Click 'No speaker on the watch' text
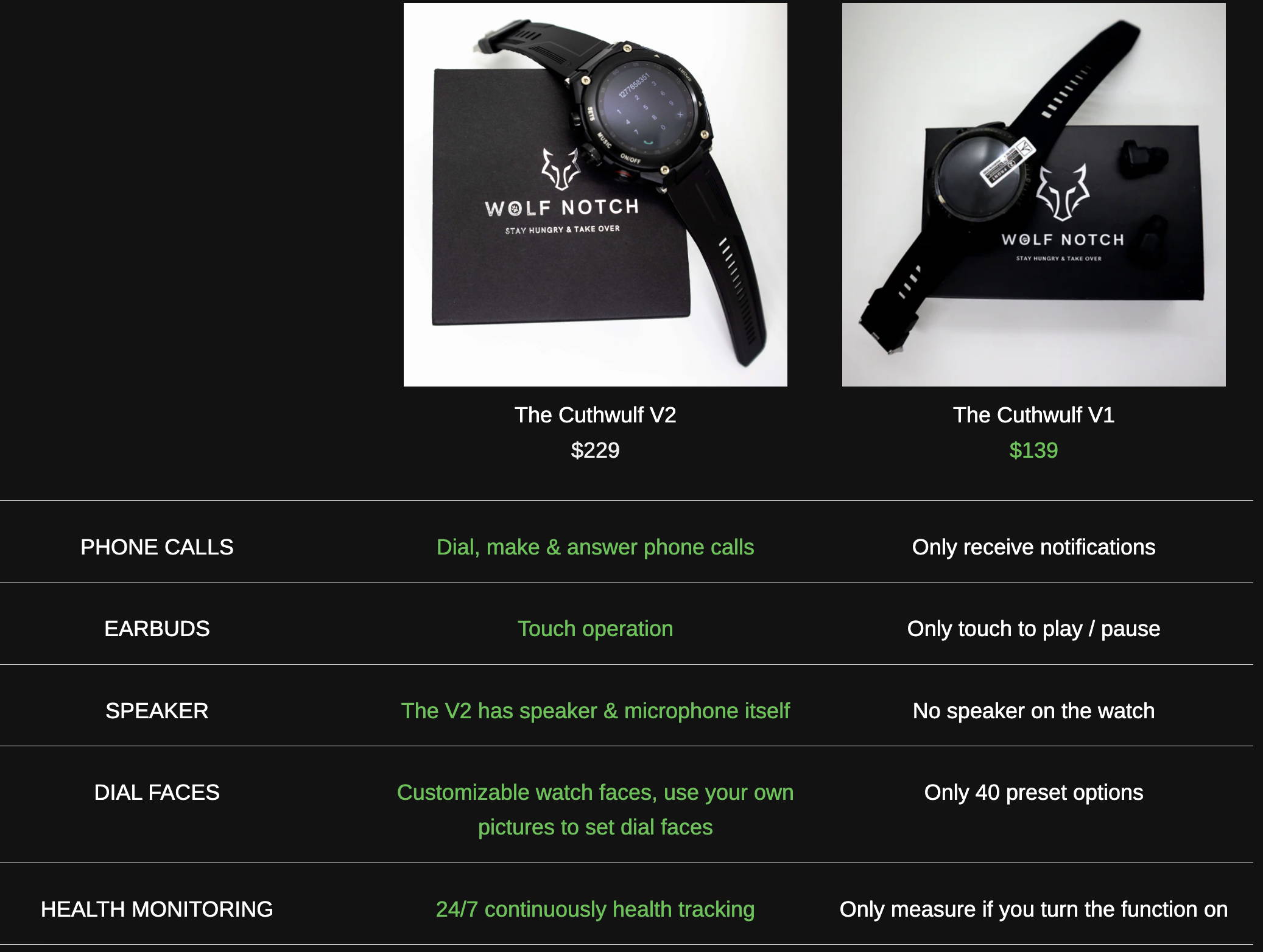The height and width of the screenshot is (952, 1263). tap(1033, 711)
